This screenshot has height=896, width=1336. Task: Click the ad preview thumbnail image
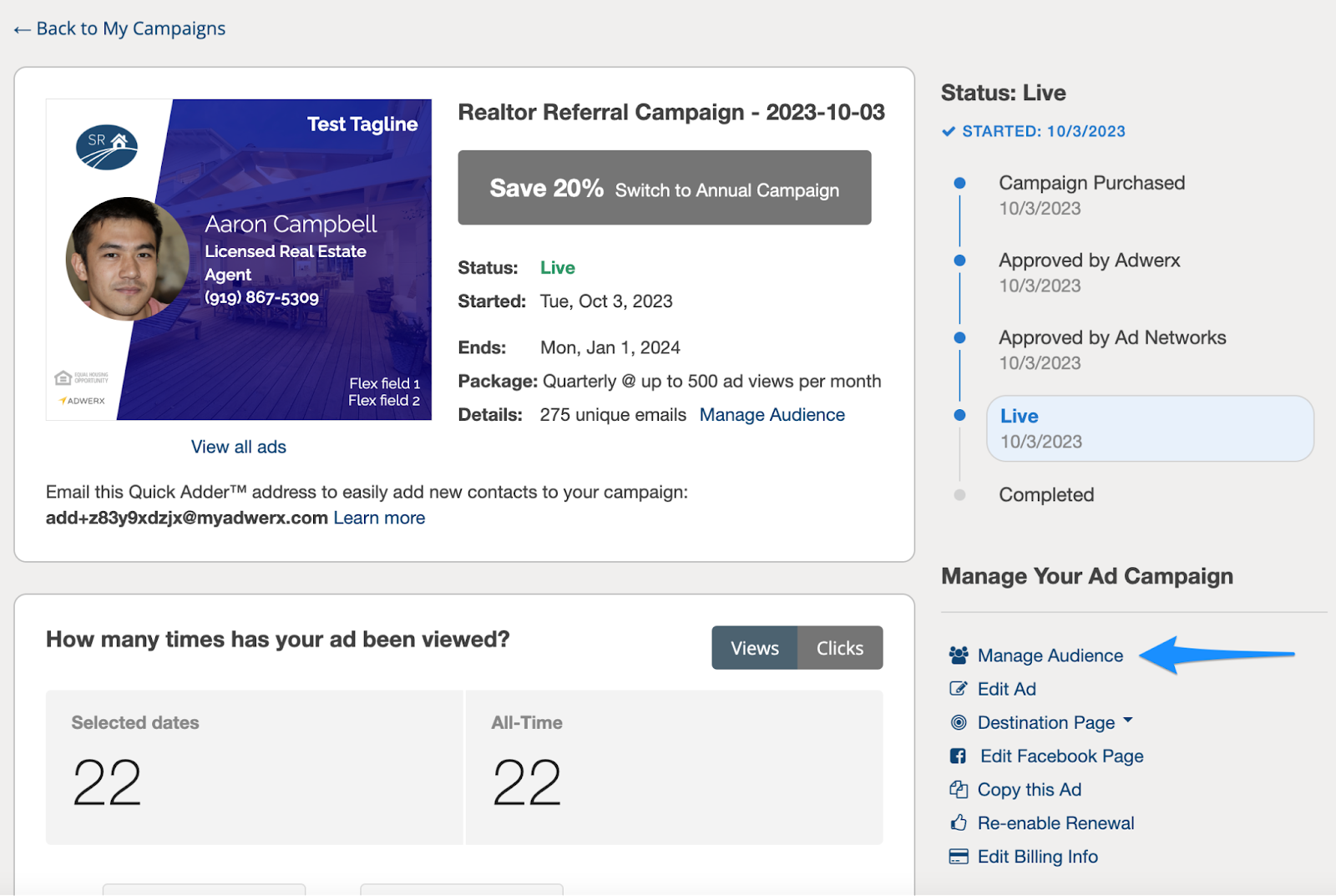239,260
